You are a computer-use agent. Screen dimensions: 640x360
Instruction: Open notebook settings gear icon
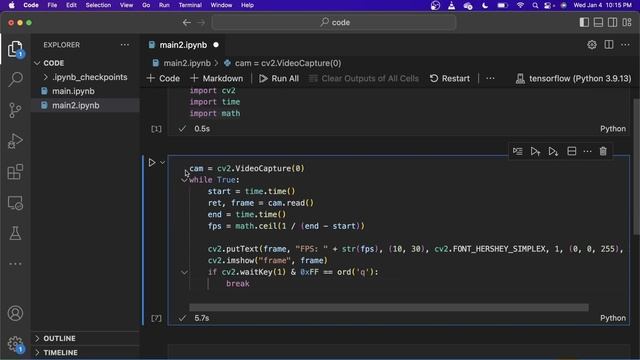pyautogui.click(x=592, y=45)
